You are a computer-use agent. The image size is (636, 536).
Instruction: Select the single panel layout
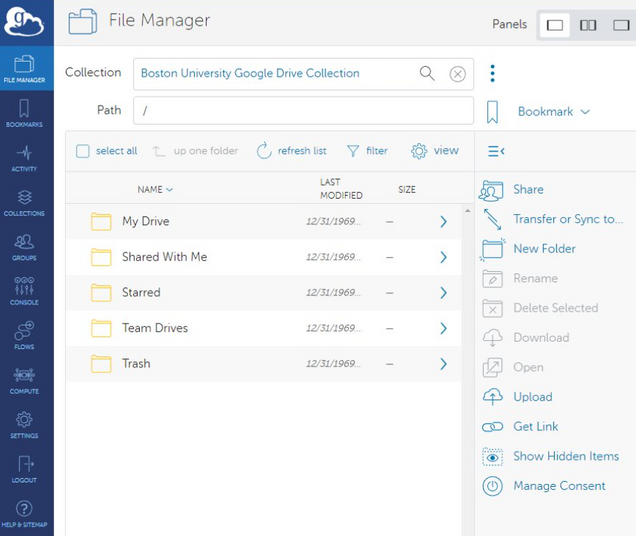[554, 25]
